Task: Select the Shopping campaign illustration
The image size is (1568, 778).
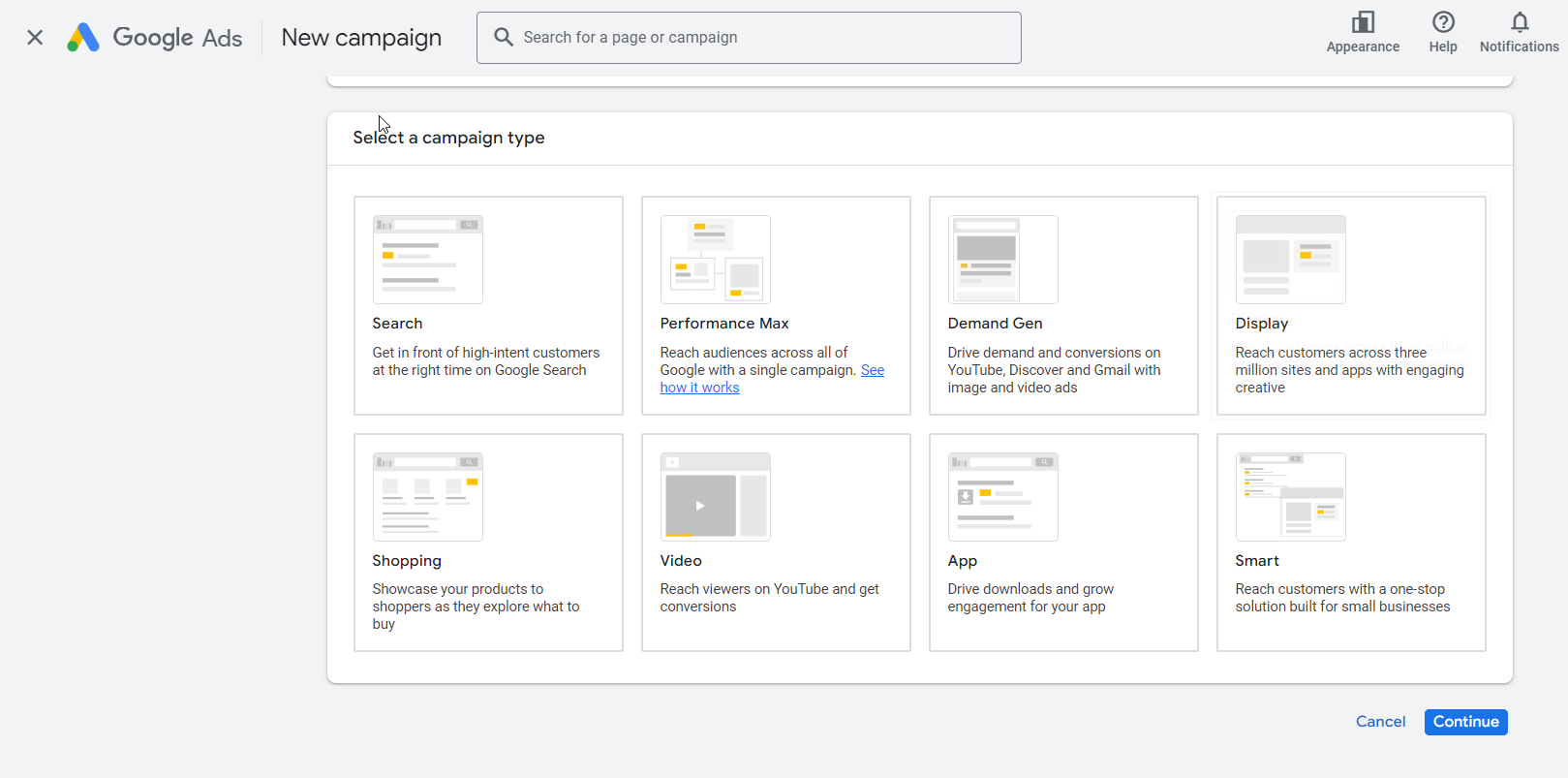Action: [428, 497]
